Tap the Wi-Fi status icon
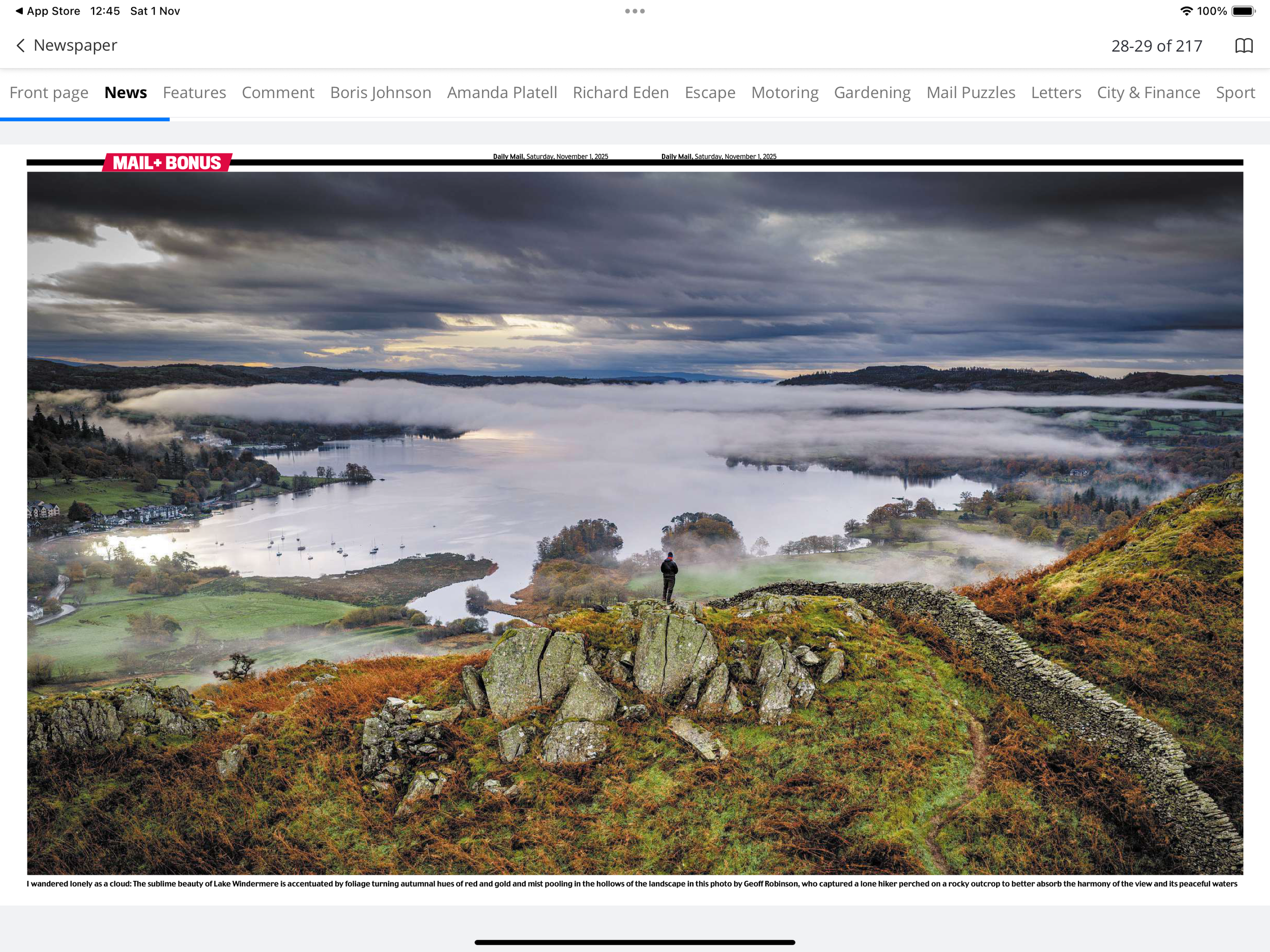Viewport: 1270px width, 952px height. pyautogui.click(x=1186, y=11)
